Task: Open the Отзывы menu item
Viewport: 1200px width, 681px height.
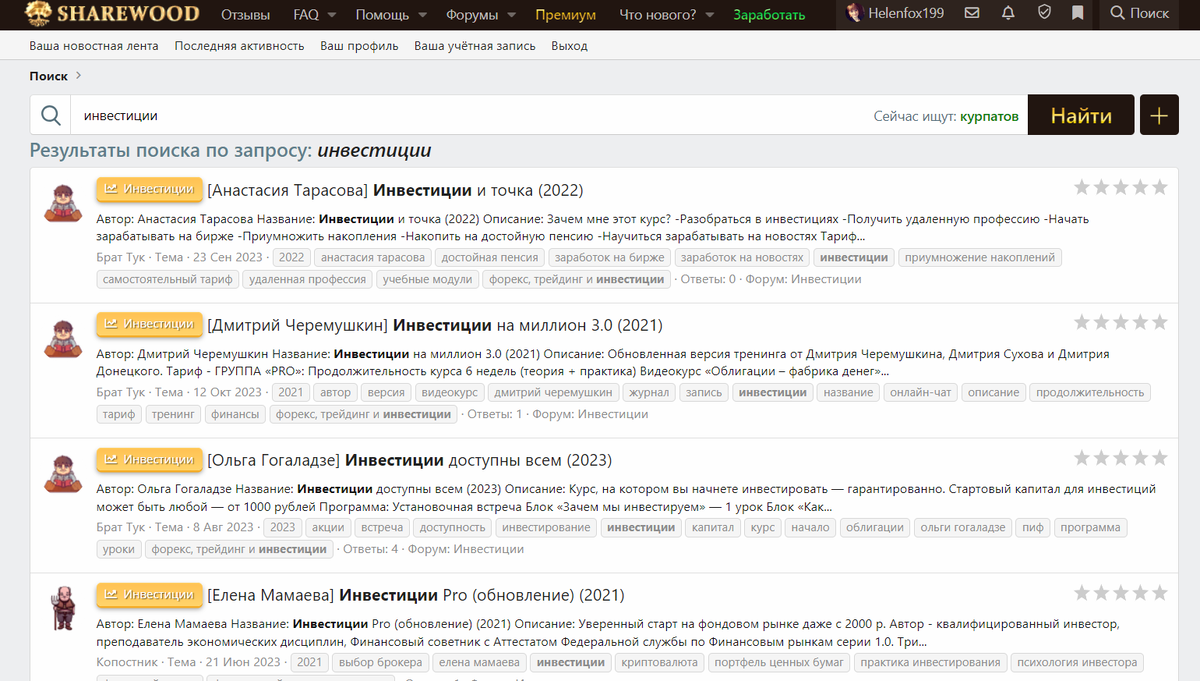Action: tap(245, 14)
